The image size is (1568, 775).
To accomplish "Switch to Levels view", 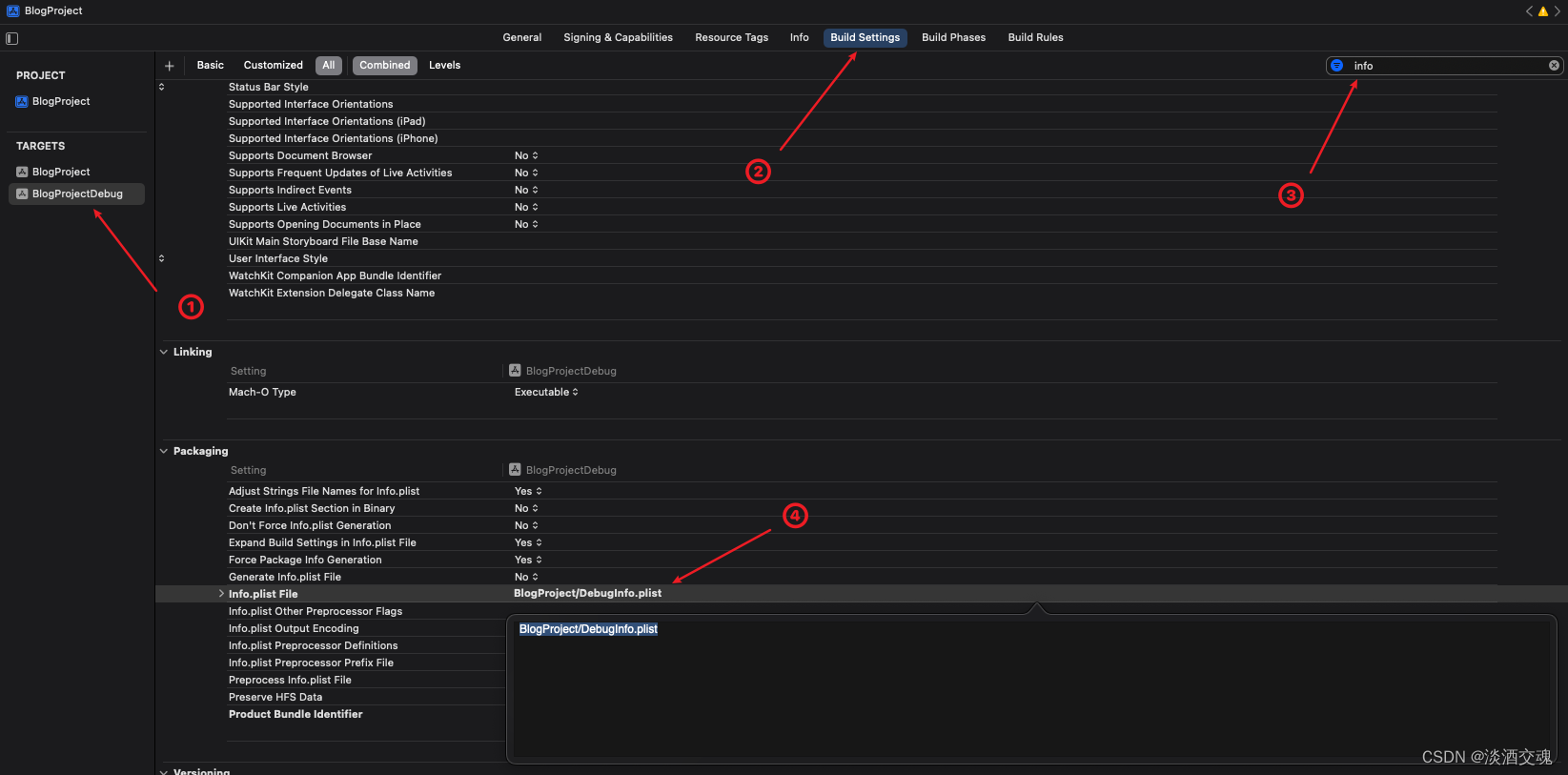I will click(x=444, y=65).
